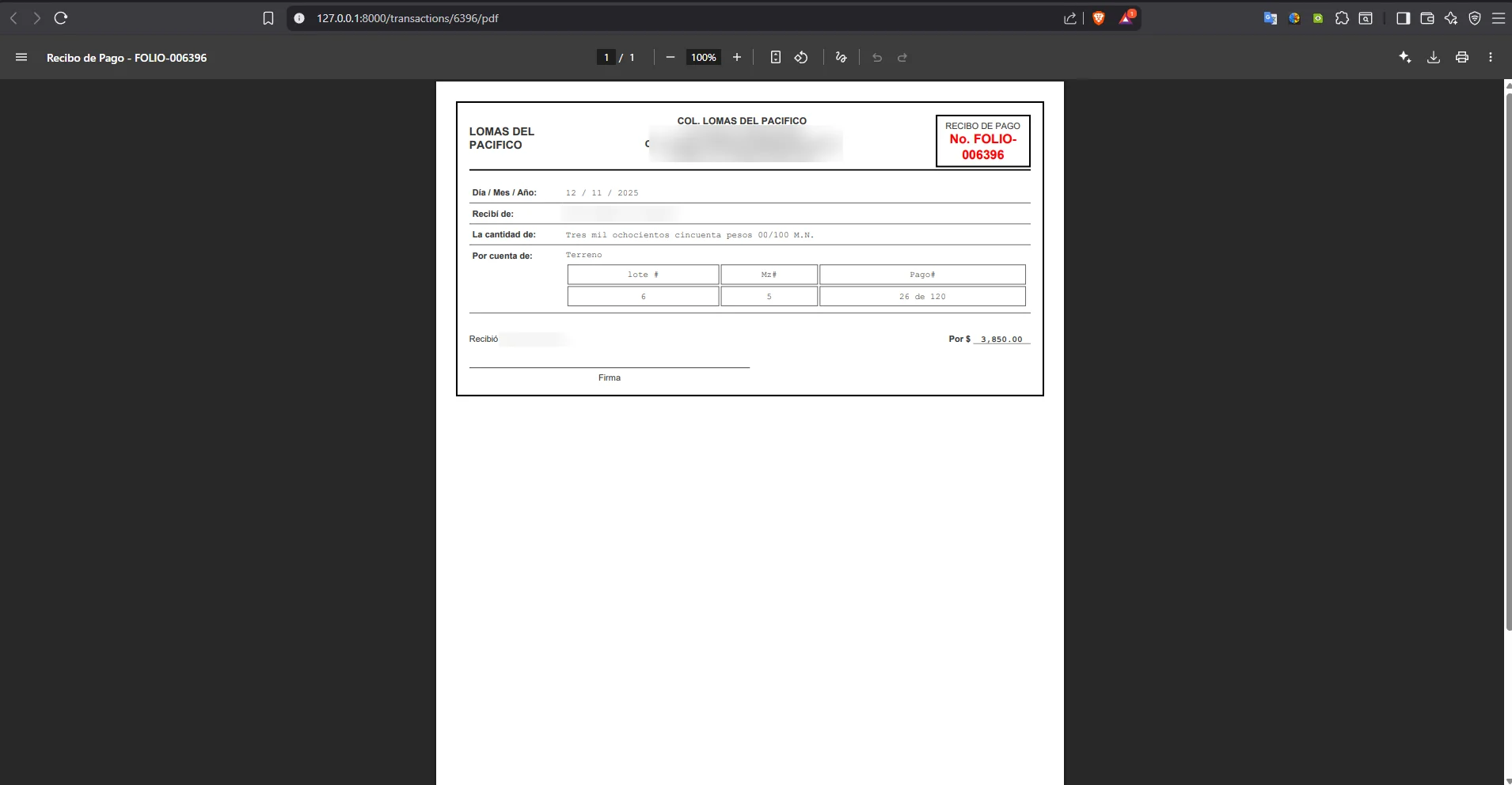Screen dimensions: 1512x785
Task: Click the green eye extension icon
Action: (x=1318, y=18)
